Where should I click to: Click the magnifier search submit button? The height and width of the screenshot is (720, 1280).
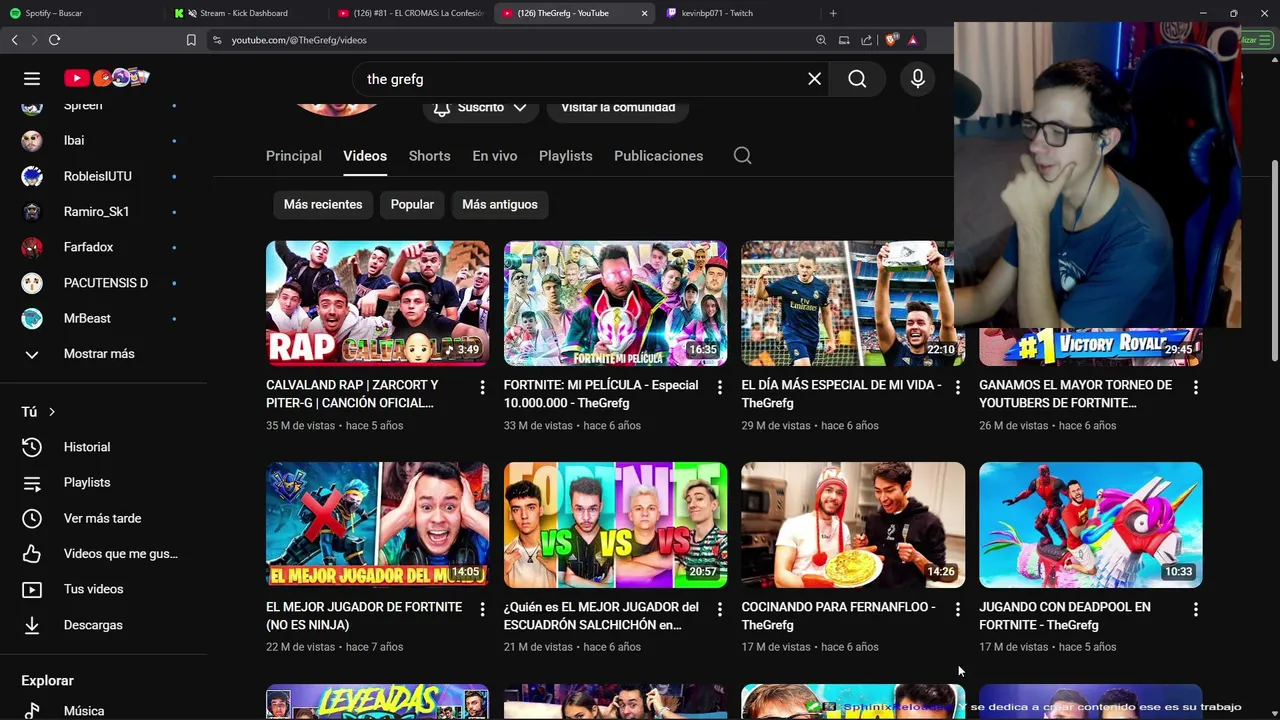(x=857, y=79)
